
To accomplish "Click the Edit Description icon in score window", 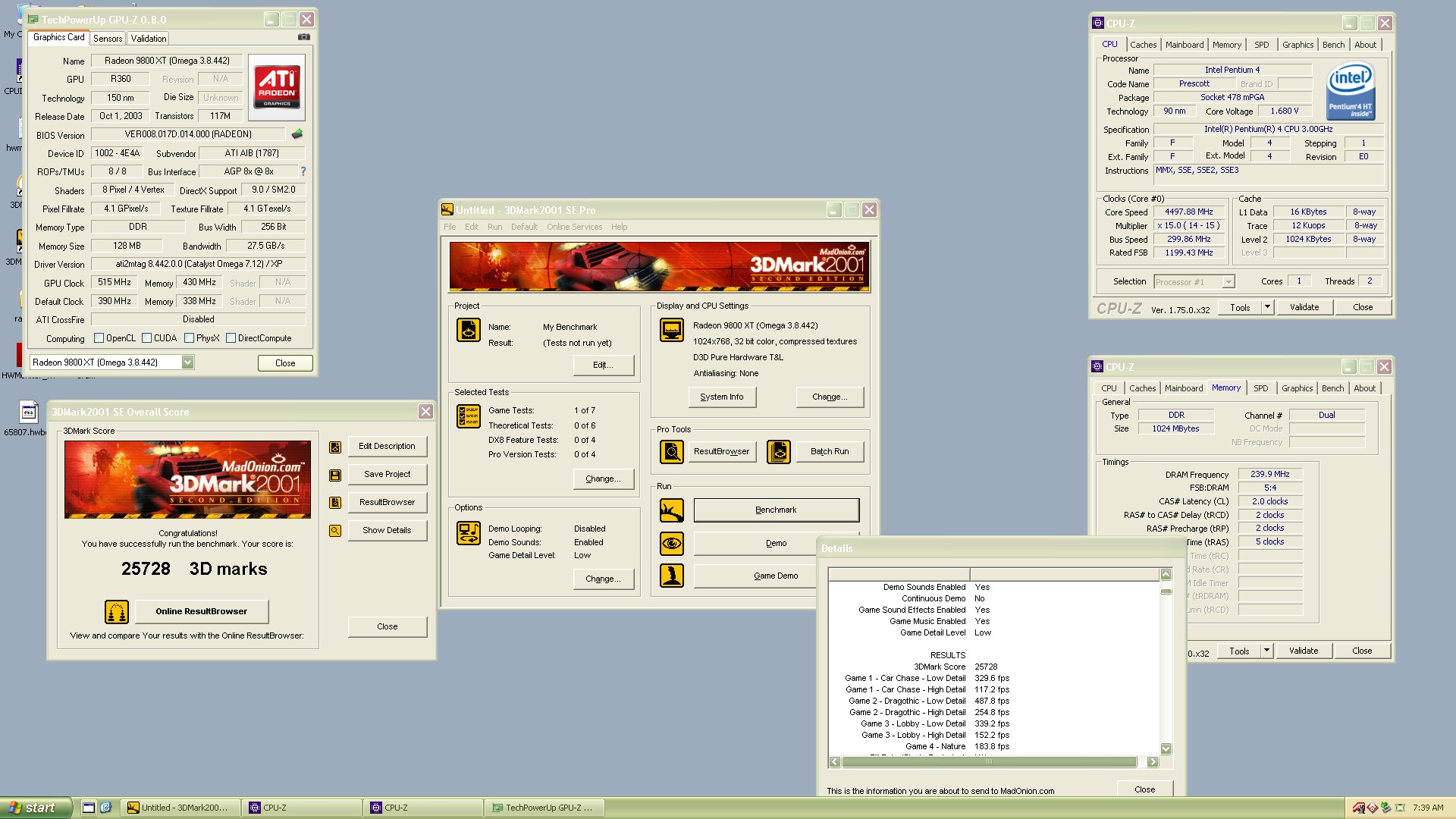I will pos(335,447).
